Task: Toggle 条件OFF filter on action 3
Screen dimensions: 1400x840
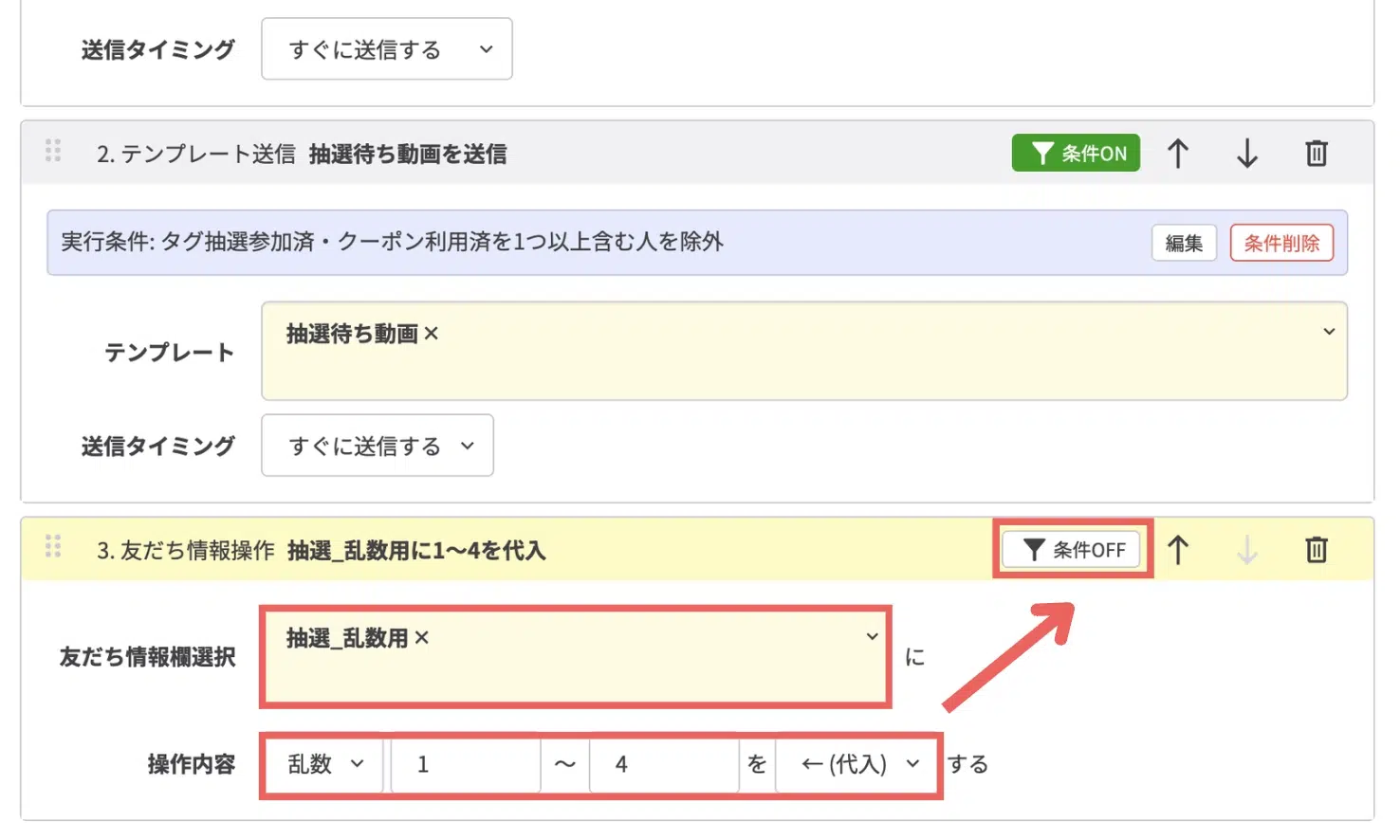Action: point(1072,550)
